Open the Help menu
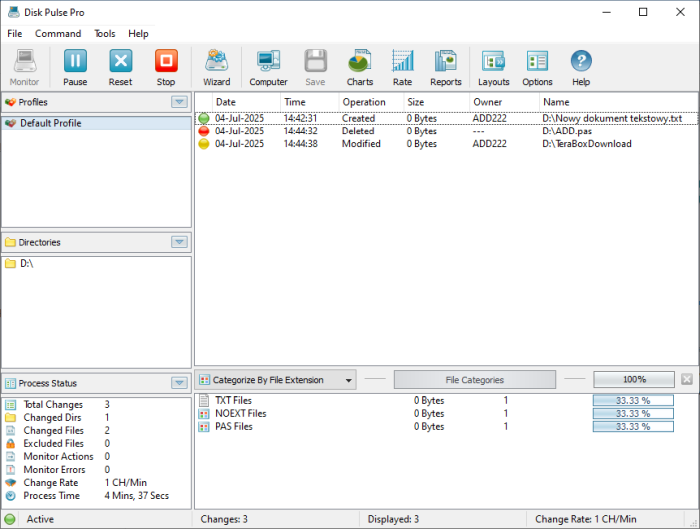700x529 pixels. 138,33
